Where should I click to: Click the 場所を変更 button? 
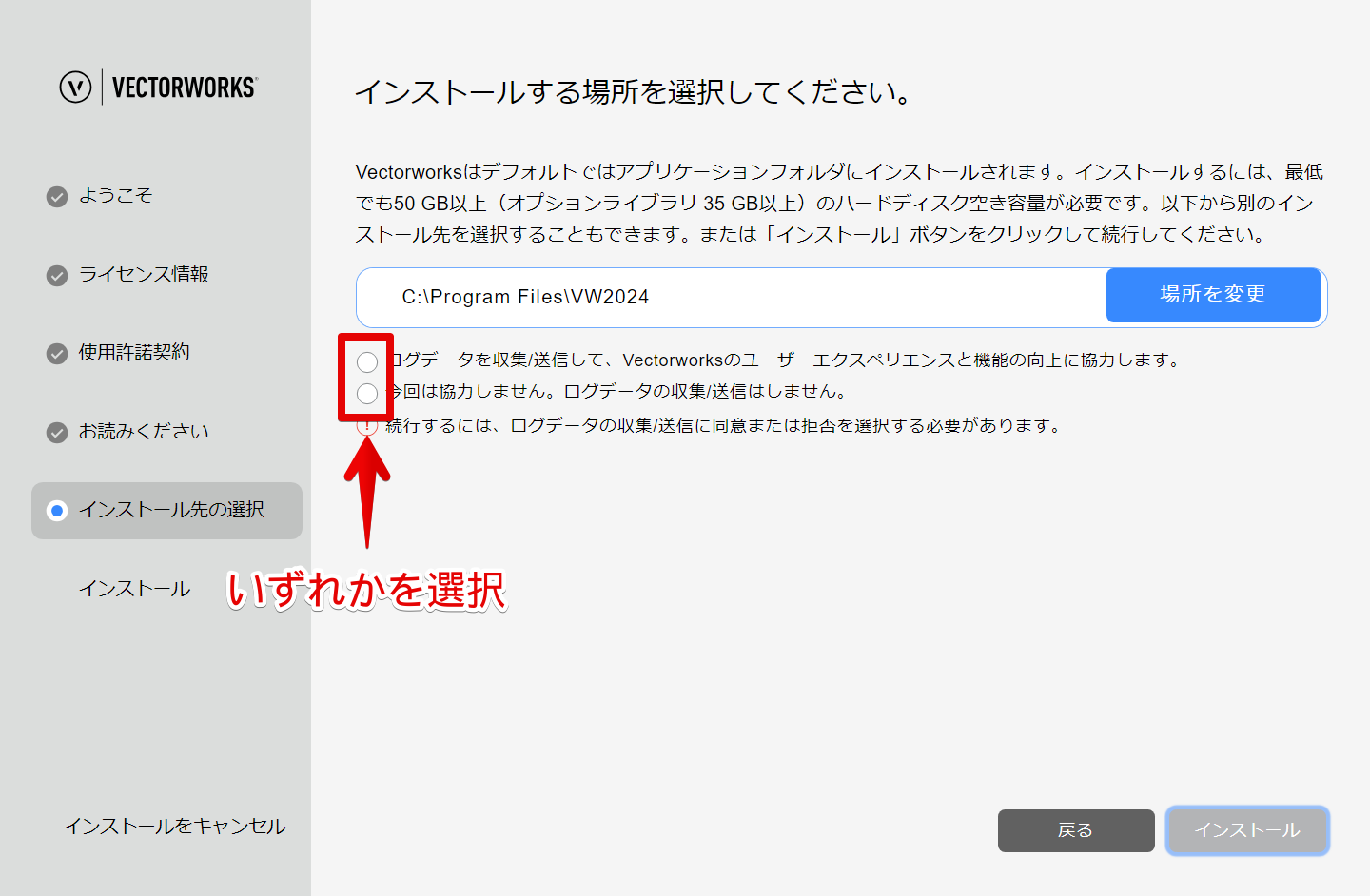1213,295
